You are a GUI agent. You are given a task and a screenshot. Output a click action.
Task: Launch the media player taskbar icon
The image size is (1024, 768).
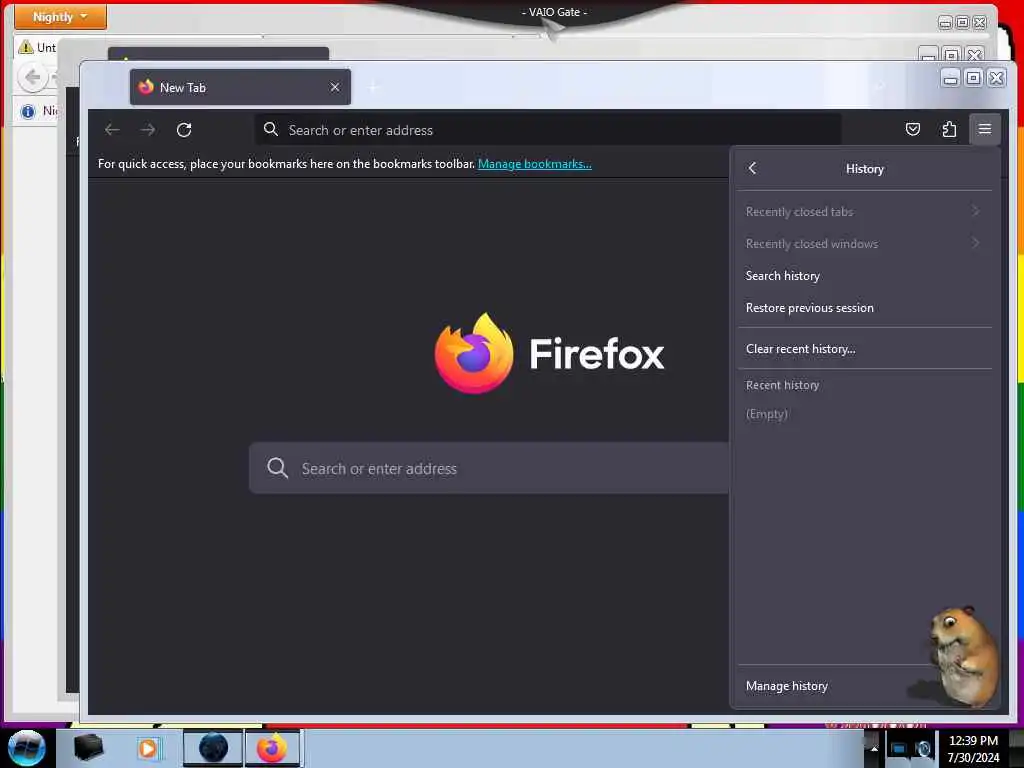pyautogui.click(x=148, y=748)
